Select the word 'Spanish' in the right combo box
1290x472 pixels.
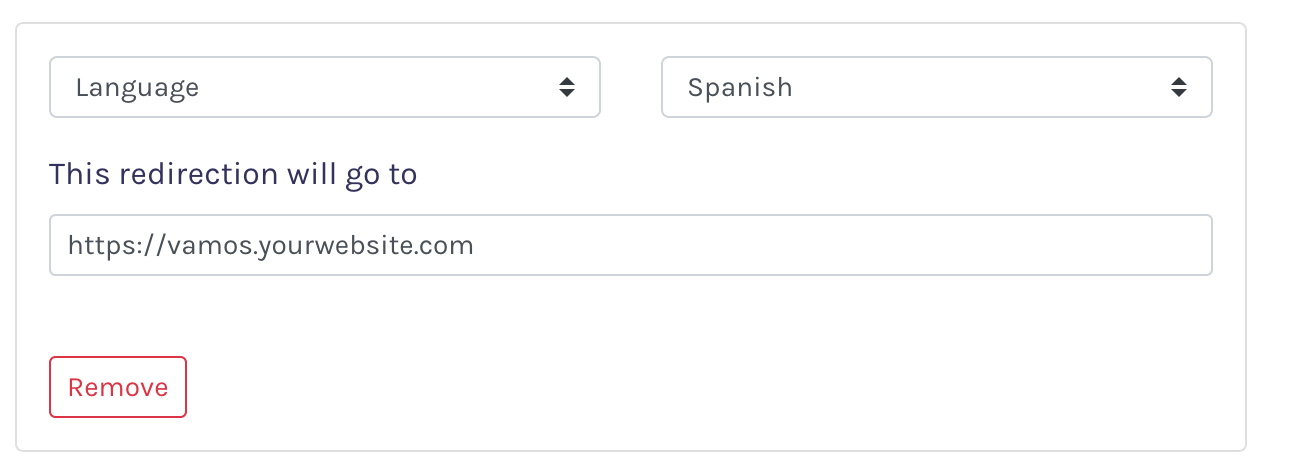(x=740, y=88)
